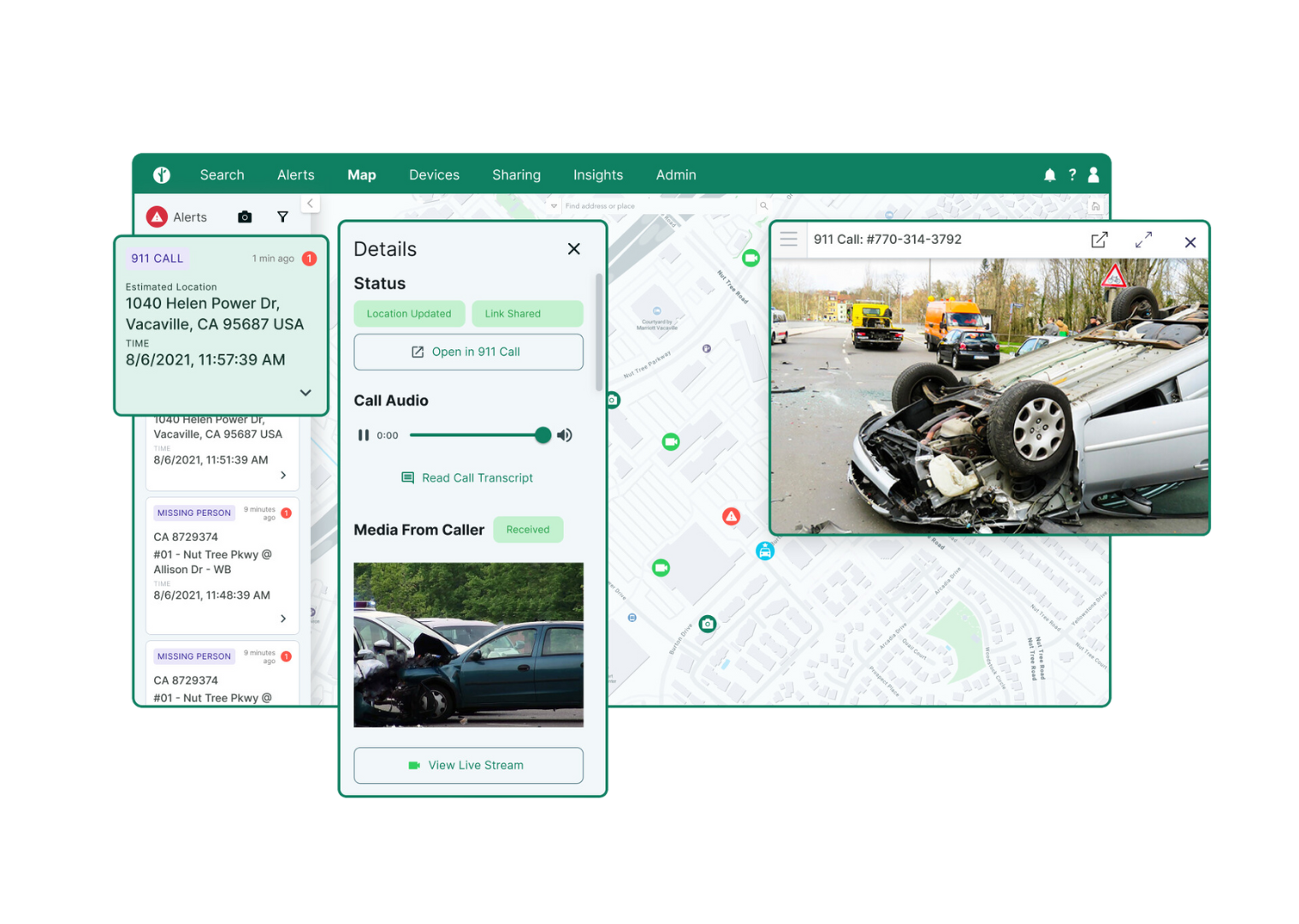
Task: Open the user profile icon
Action: (1094, 175)
